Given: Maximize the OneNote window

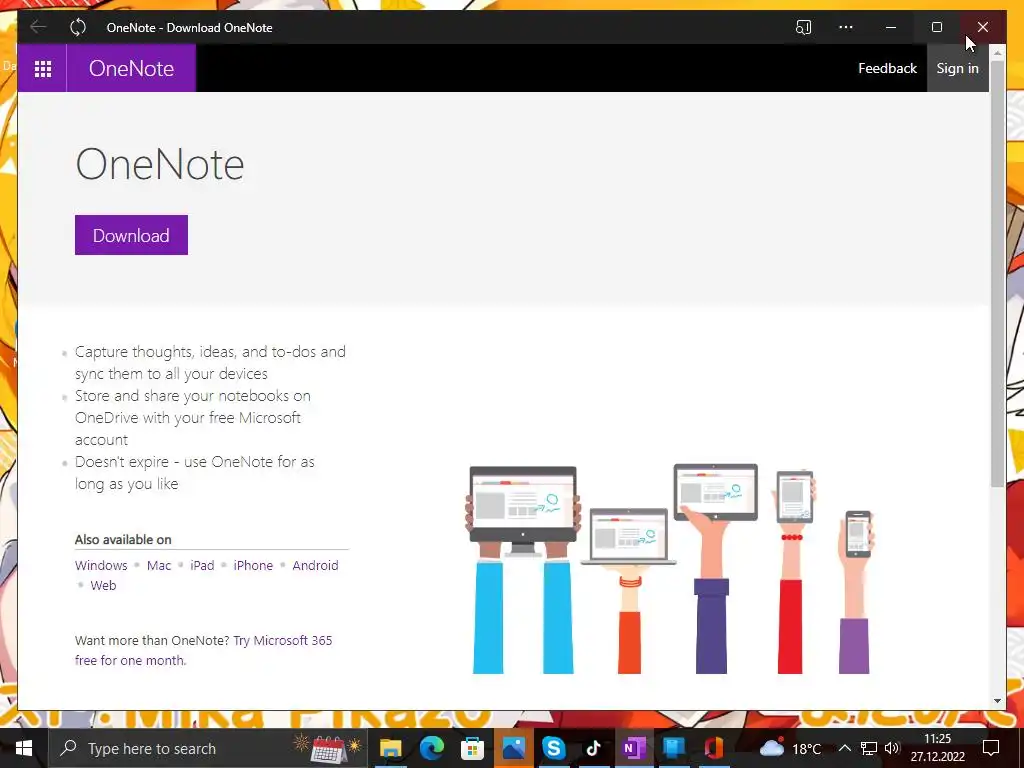Looking at the screenshot, I should [x=936, y=27].
